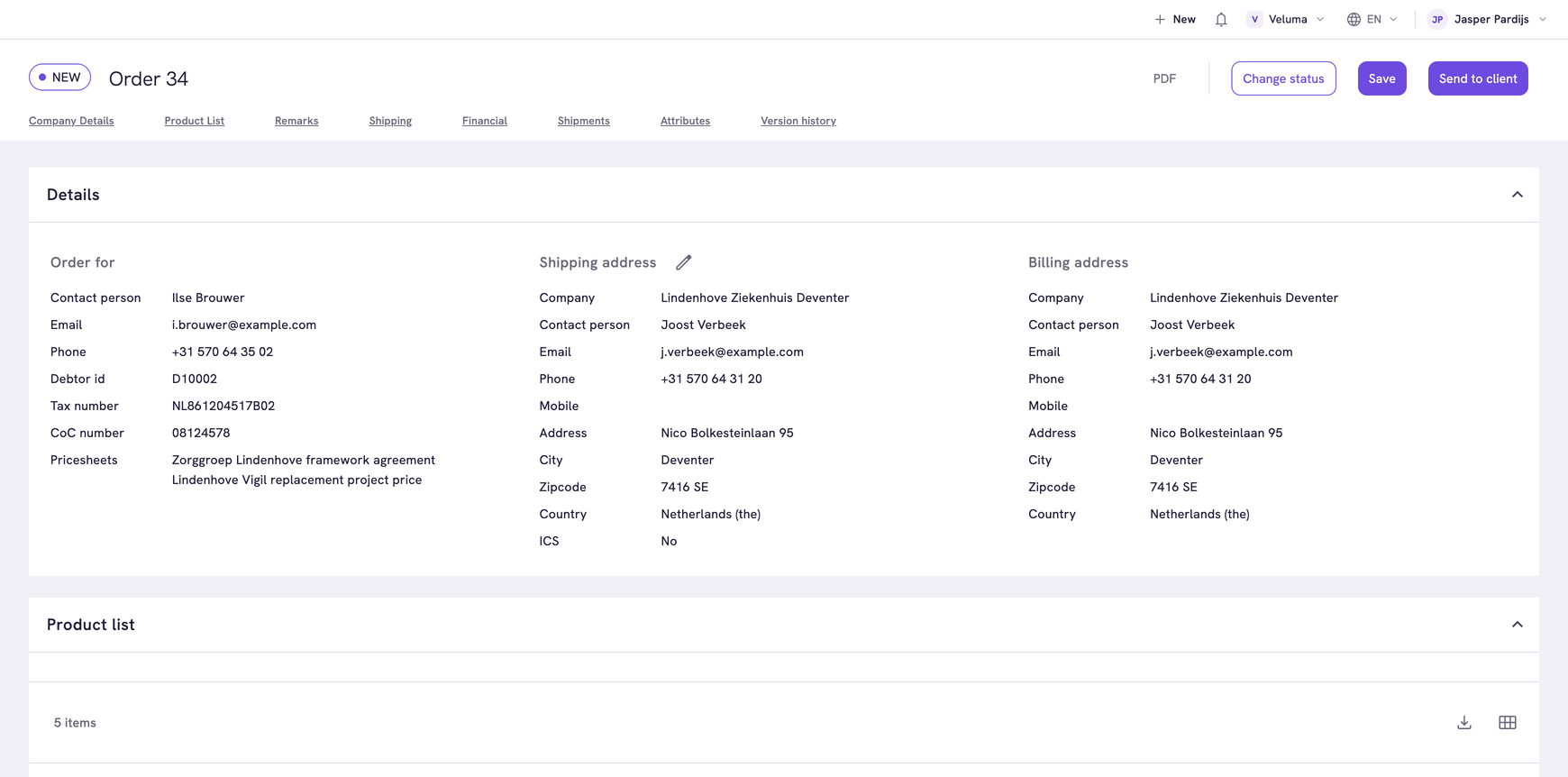
Task: Download the product list
Action: click(1464, 723)
